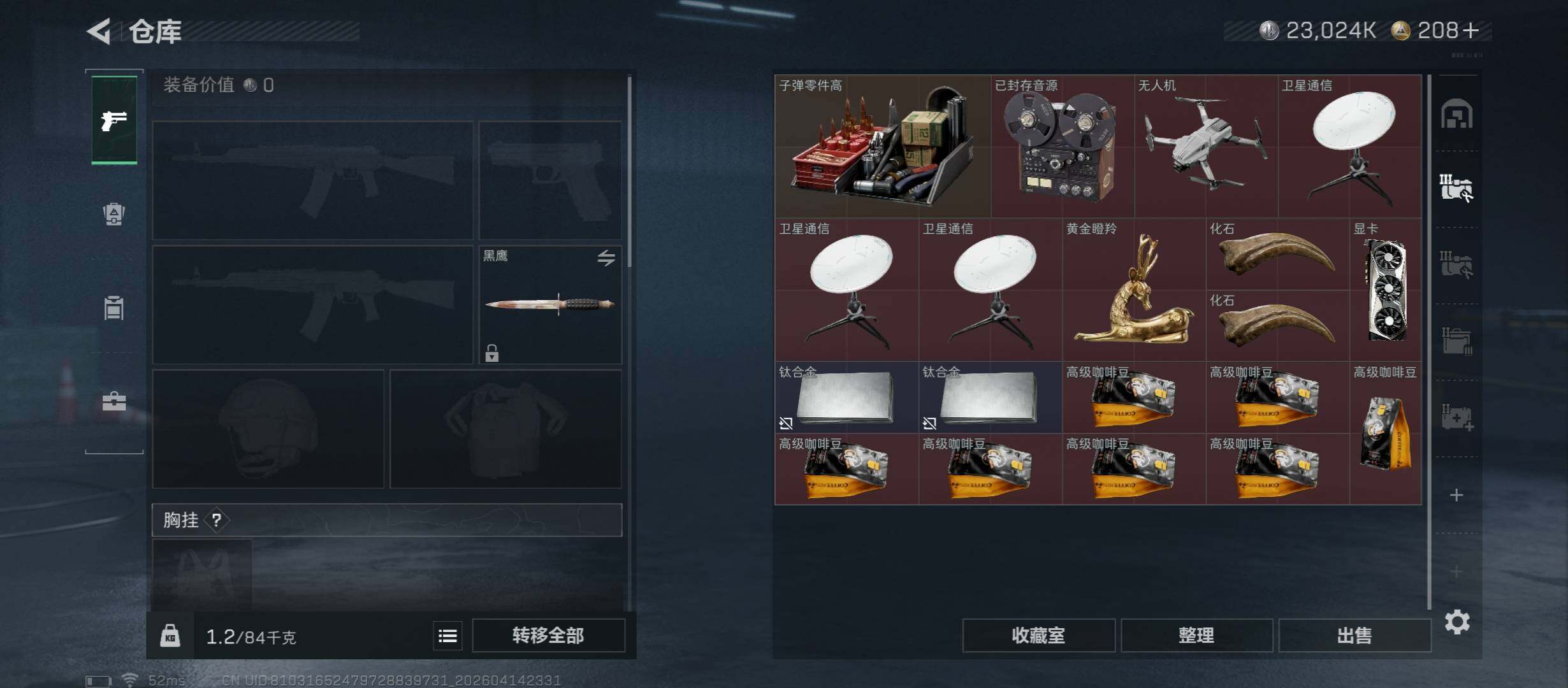Click the warehouse home icon on right sidebar
The height and width of the screenshot is (688, 1568).
pos(1456,115)
